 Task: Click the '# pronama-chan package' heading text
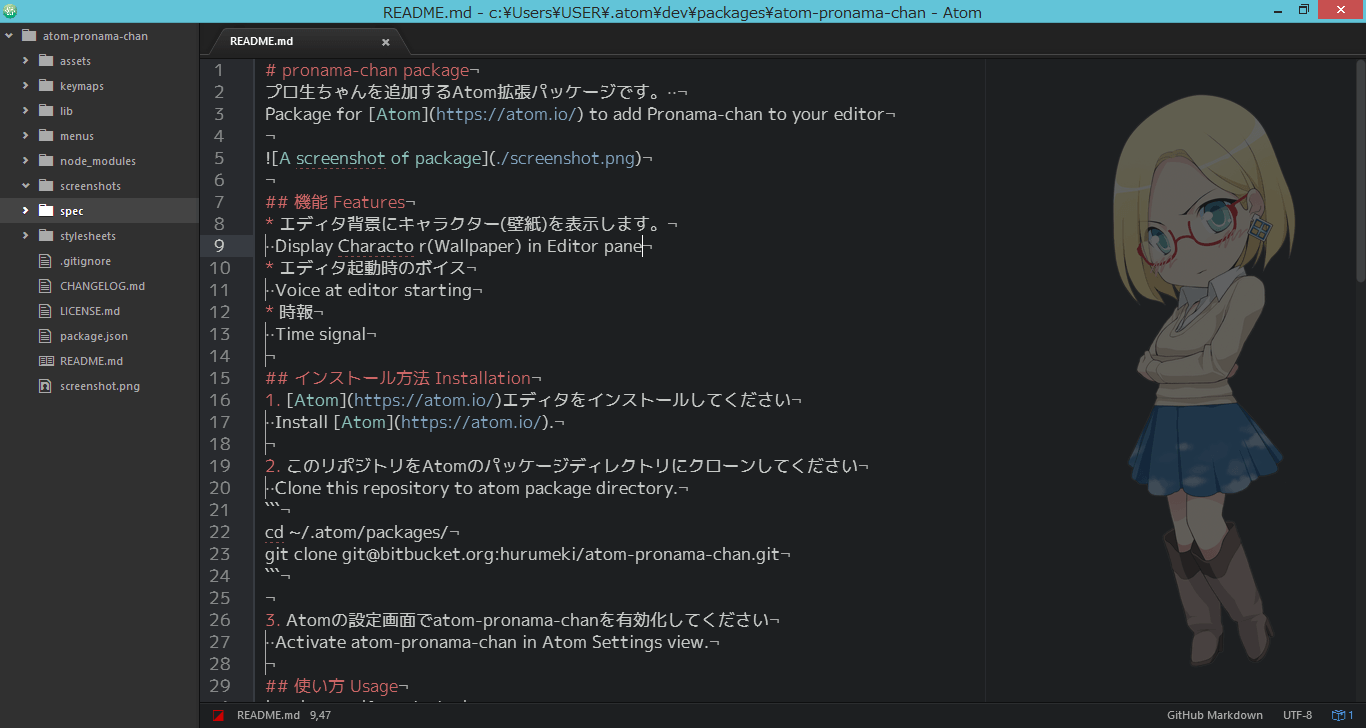[367, 70]
